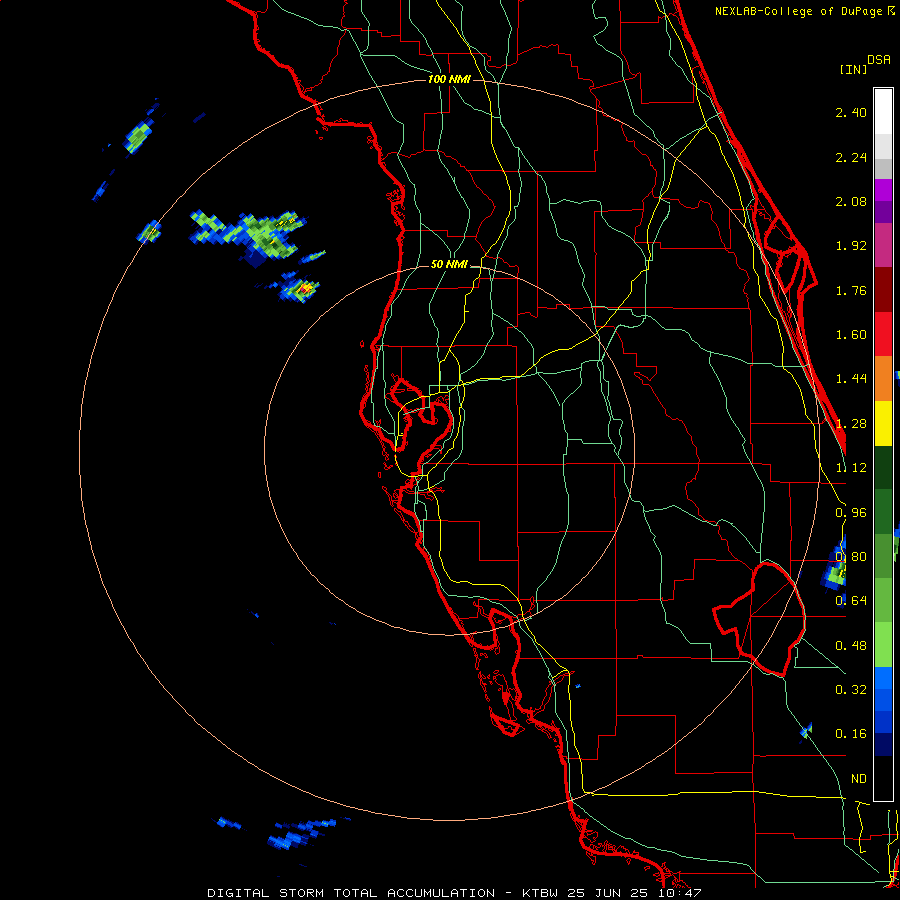Select the 2.40 legend value
Image resolution: width=900 pixels, height=900 pixels.
pos(851,112)
